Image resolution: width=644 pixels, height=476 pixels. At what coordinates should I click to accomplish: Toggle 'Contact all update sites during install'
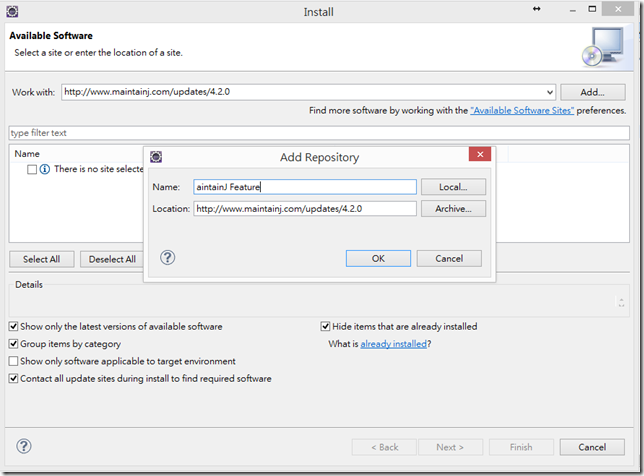14,378
